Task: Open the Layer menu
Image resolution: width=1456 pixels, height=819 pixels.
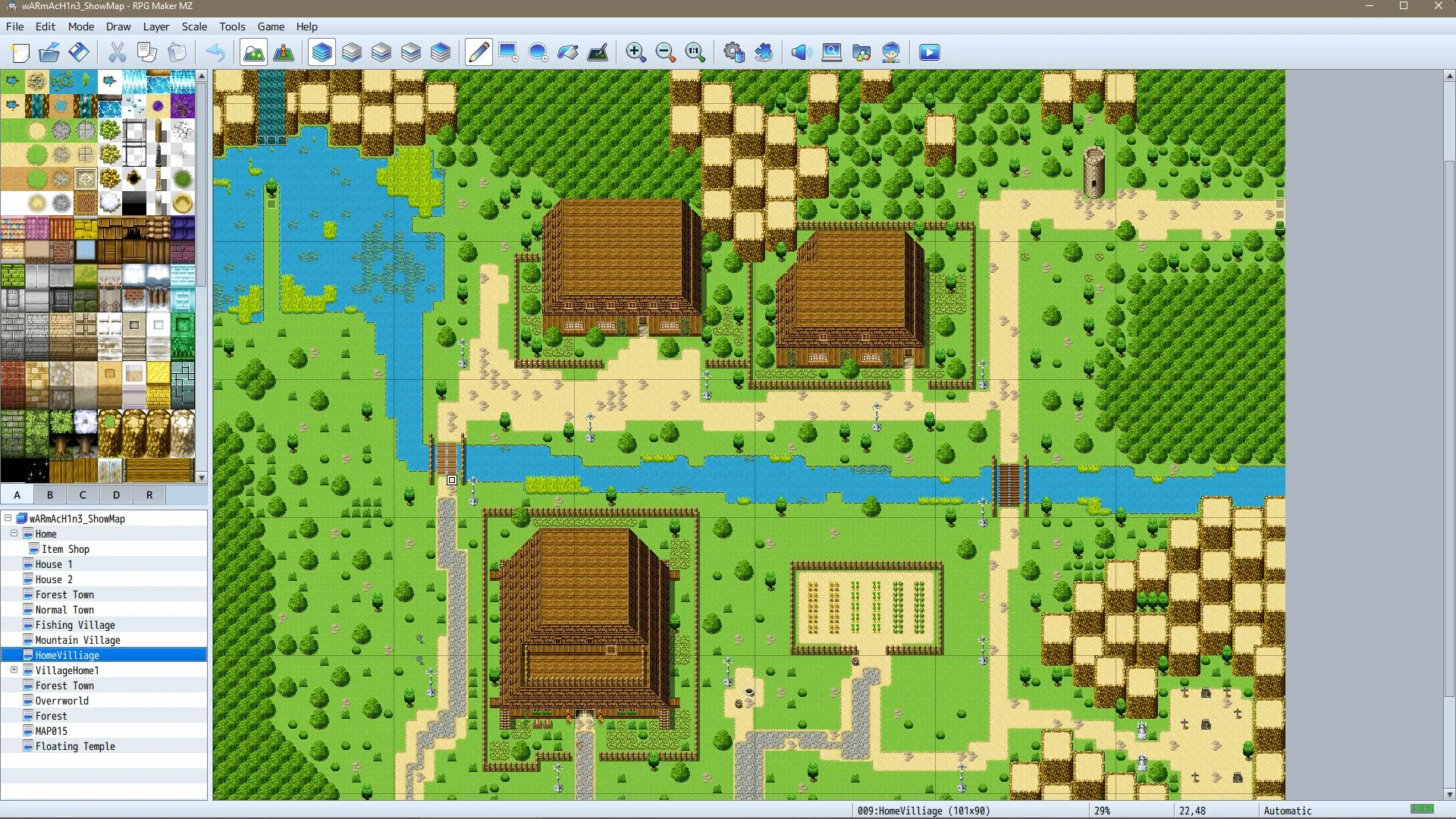Action: tap(156, 26)
